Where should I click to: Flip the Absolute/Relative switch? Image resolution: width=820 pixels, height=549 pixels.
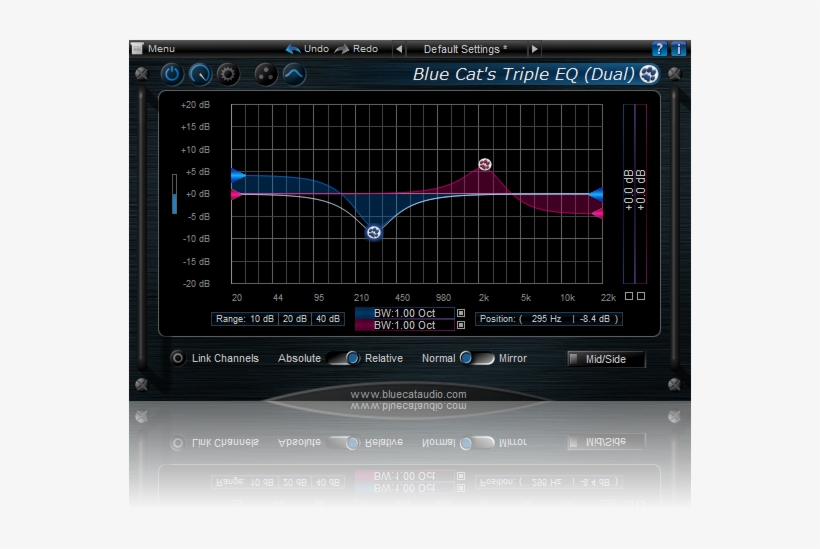pos(343,358)
